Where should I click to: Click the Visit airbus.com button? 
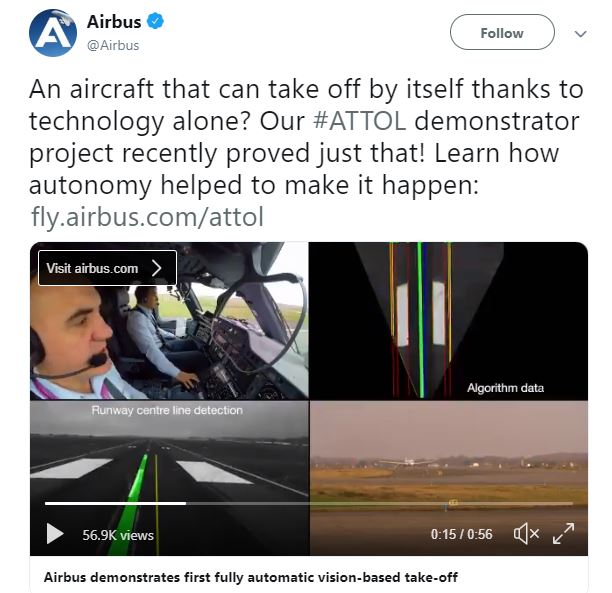[107, 268]
